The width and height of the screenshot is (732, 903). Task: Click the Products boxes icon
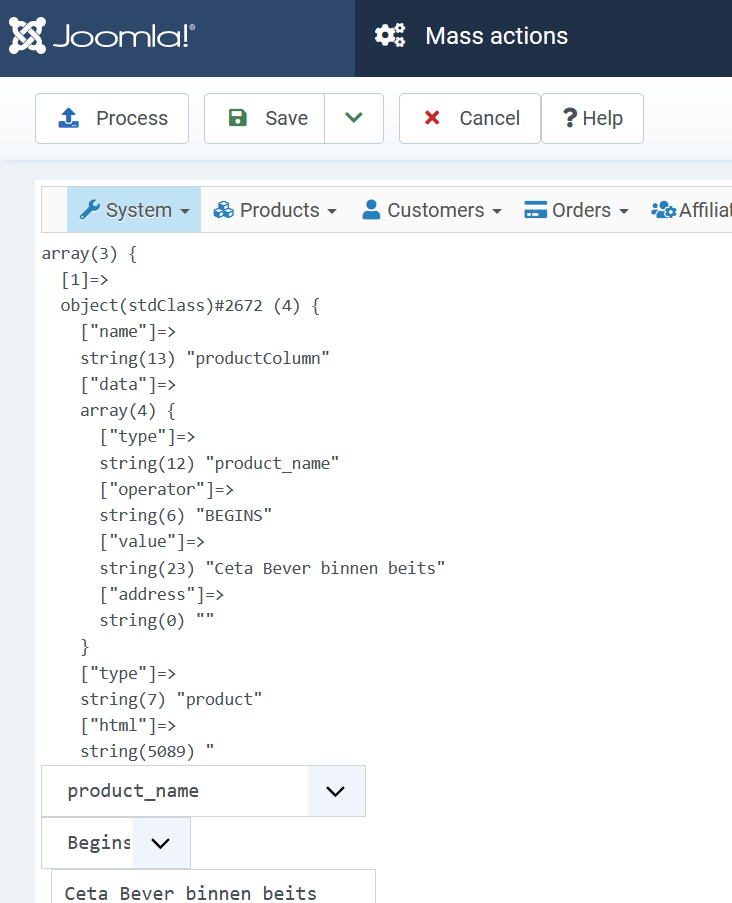pos(224,210)
